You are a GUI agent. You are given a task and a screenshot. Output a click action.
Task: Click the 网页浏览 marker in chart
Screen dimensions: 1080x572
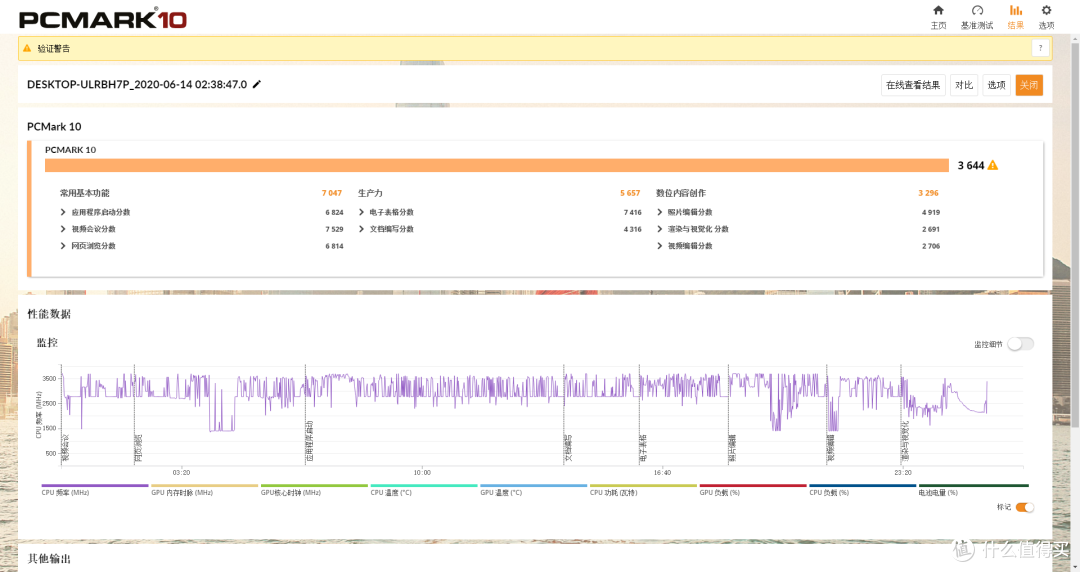tap(138, 448)
